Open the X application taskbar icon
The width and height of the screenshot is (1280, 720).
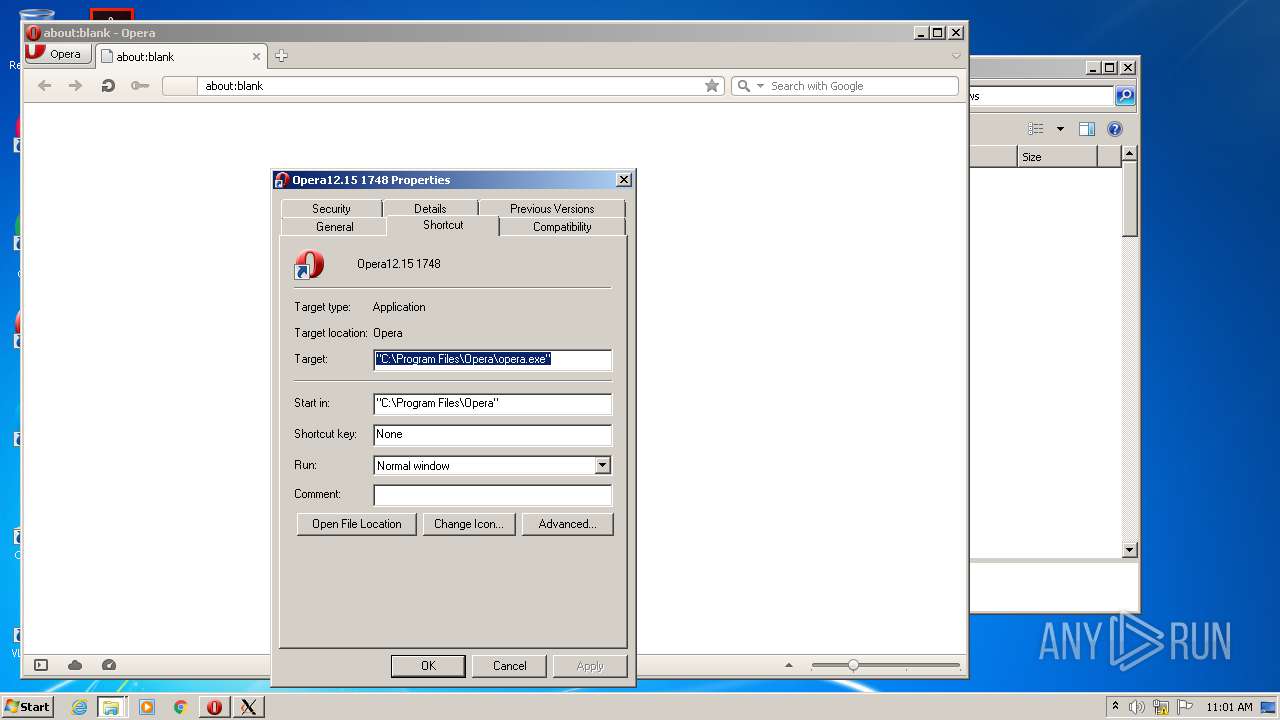pyautogui.click(x=248, y=707)
